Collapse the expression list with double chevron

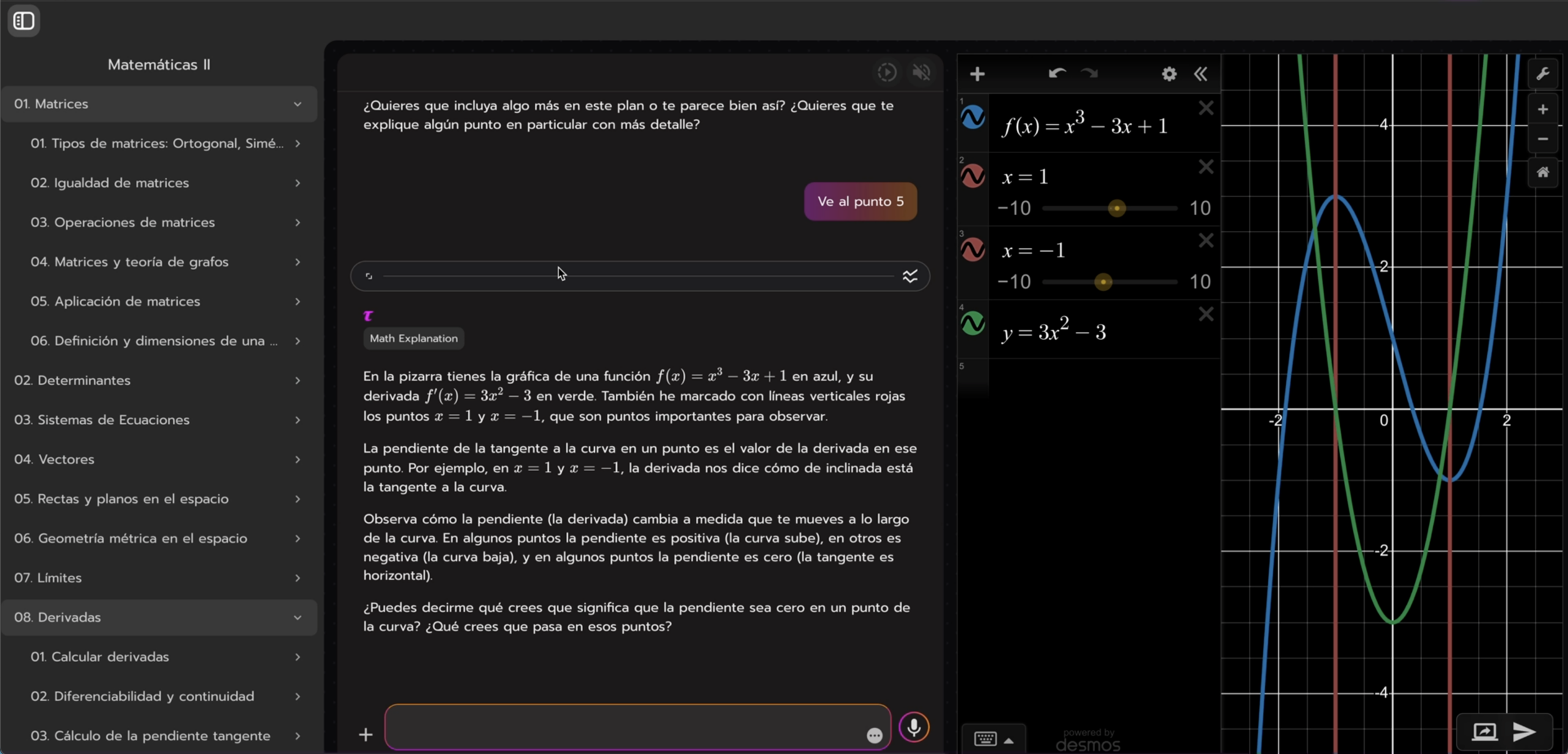point(1200,74)
